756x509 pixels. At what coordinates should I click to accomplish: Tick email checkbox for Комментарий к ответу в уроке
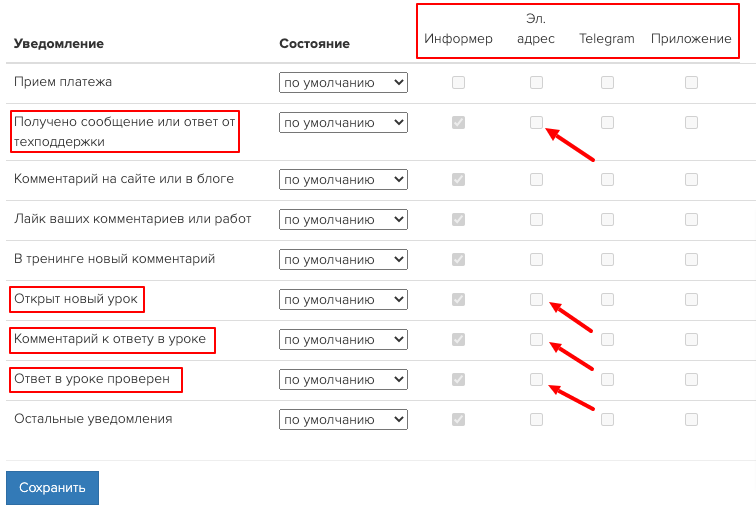[536, 339]
